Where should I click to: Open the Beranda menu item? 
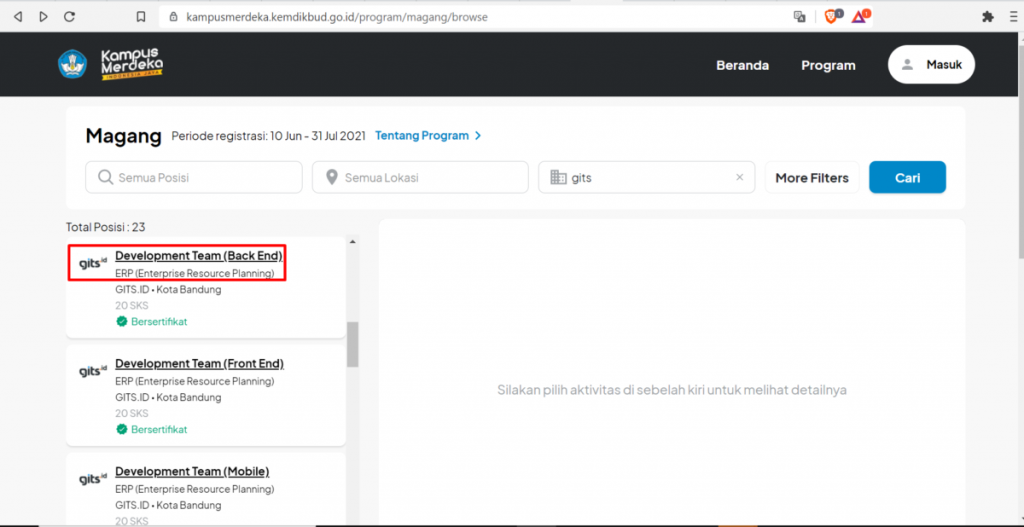tap(743, 65)
